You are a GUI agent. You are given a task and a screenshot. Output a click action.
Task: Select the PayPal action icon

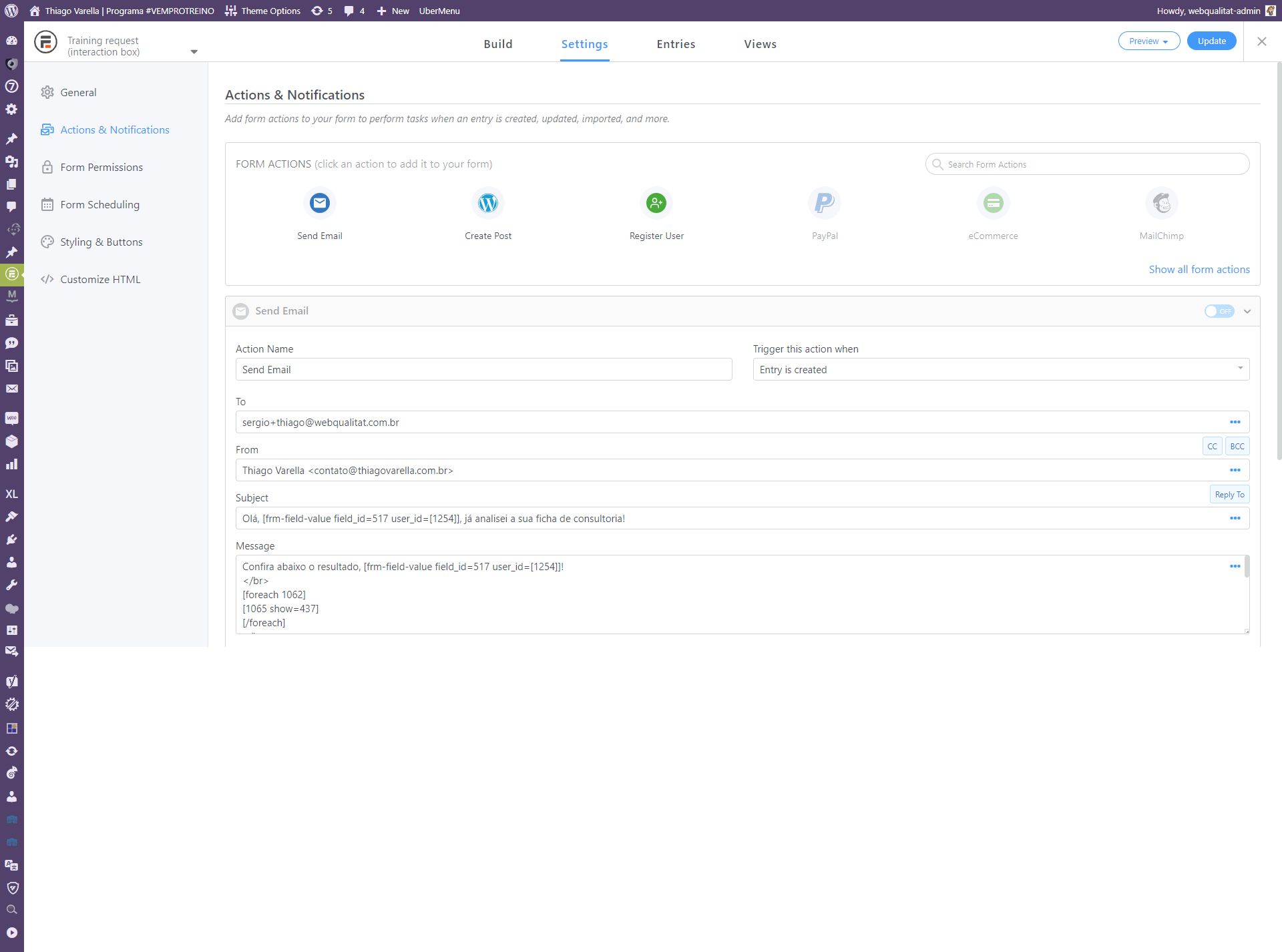coord(825,203)
